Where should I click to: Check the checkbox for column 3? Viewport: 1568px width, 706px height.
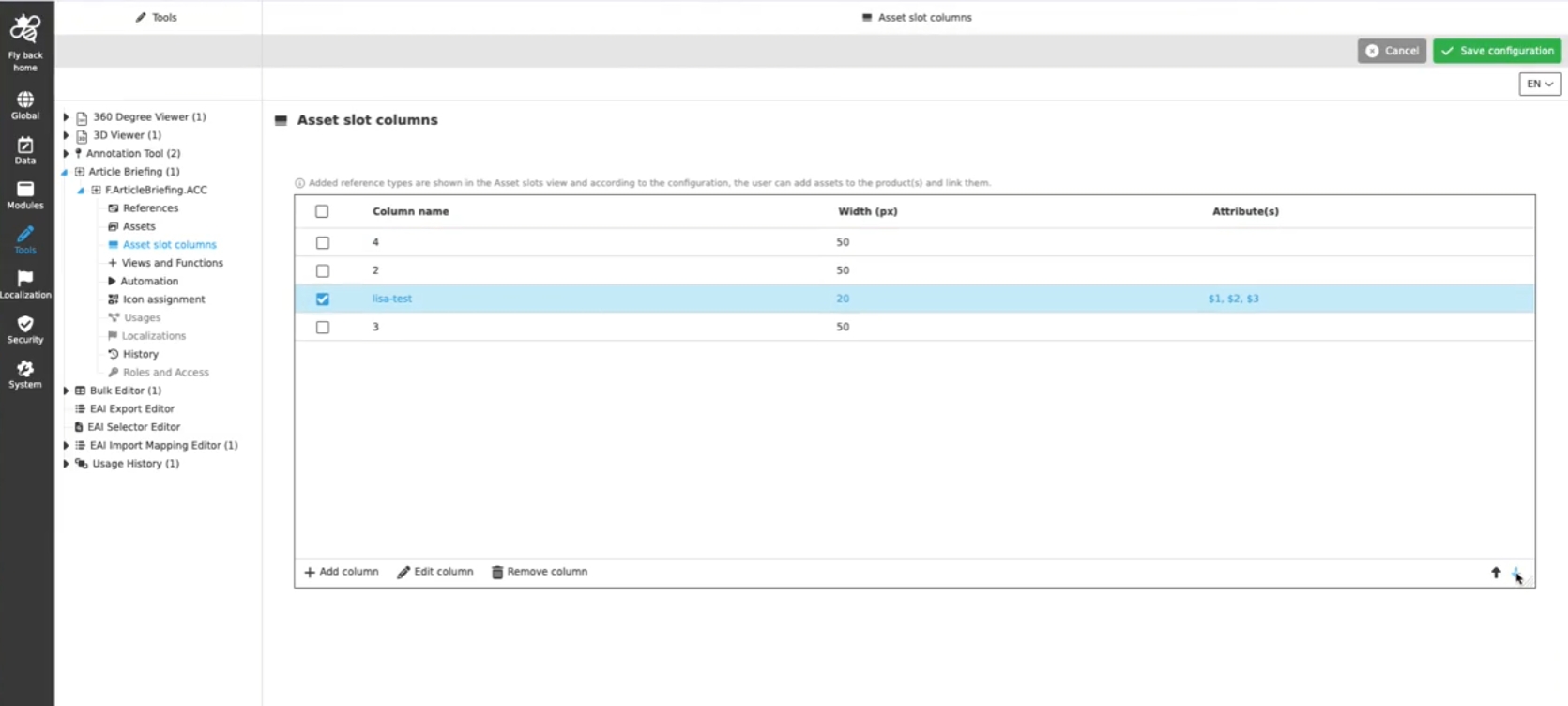(x=323, y=327)
